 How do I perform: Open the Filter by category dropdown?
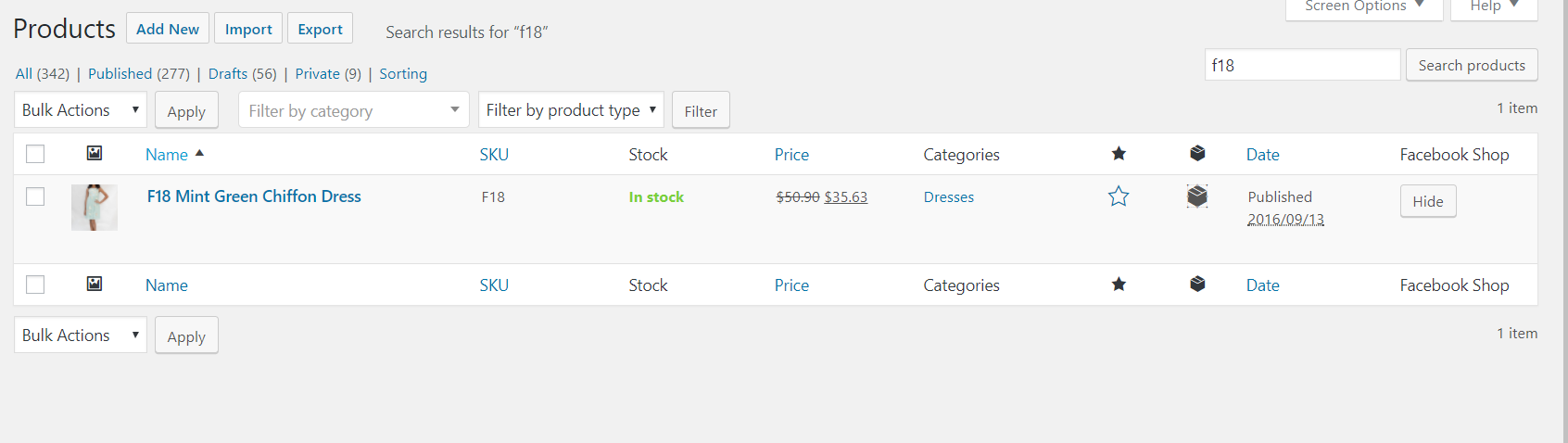pyautogui.click(x=354, y=110)
